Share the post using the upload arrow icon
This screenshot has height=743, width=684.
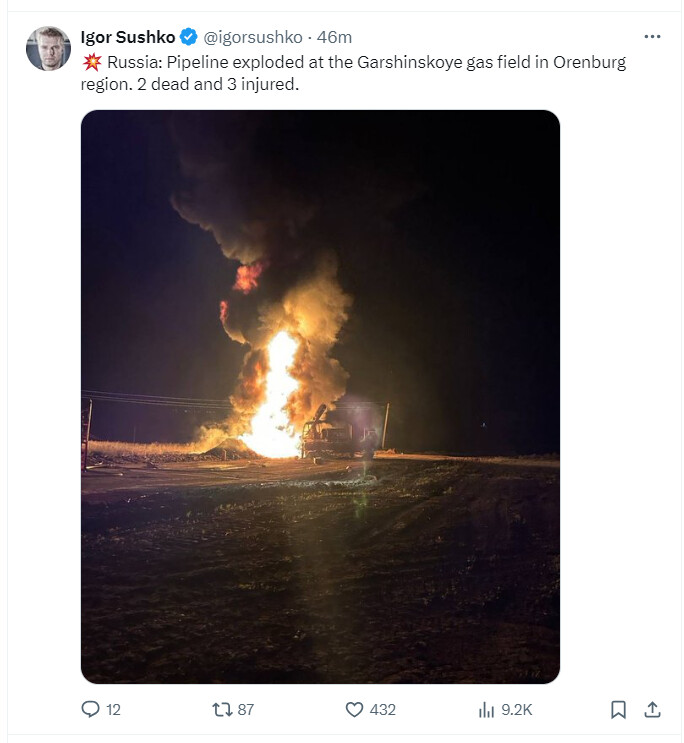[x=652, y=710]
